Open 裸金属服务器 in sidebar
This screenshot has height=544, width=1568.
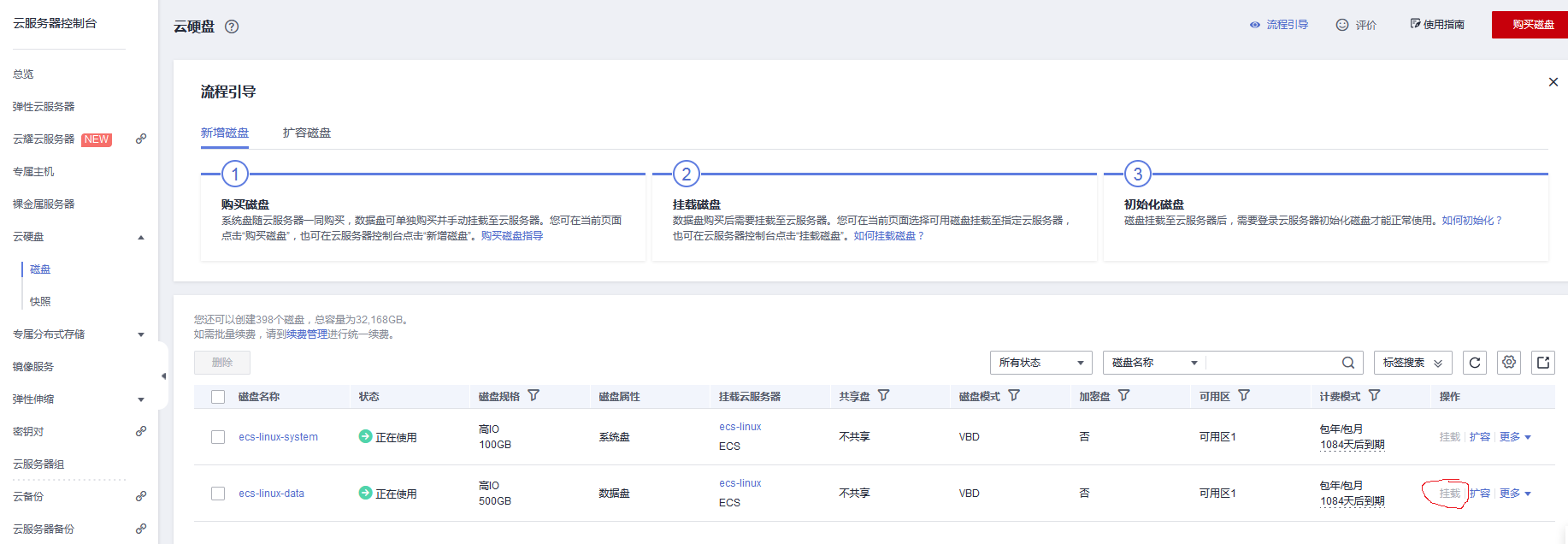(44, 204)
